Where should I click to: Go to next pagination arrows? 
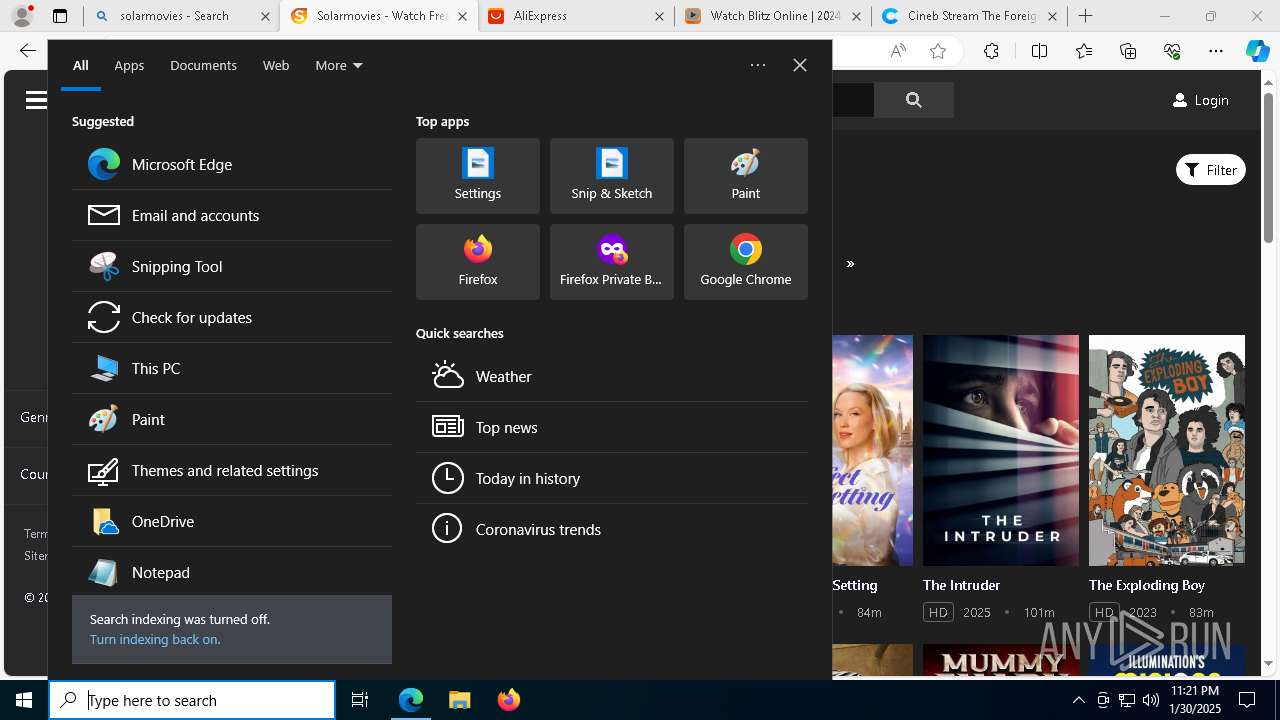coord(851,264)
